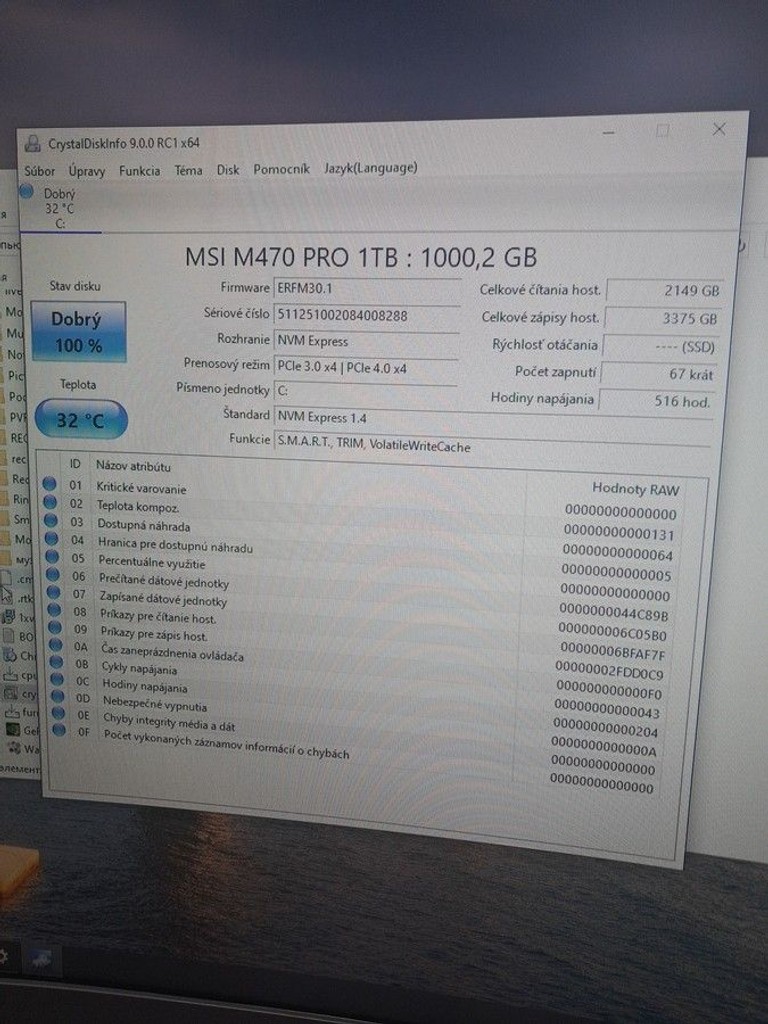Click the serial number field 511251002084008288
Viewport: 768px width, 1024px height.
[x=366, y=315]
